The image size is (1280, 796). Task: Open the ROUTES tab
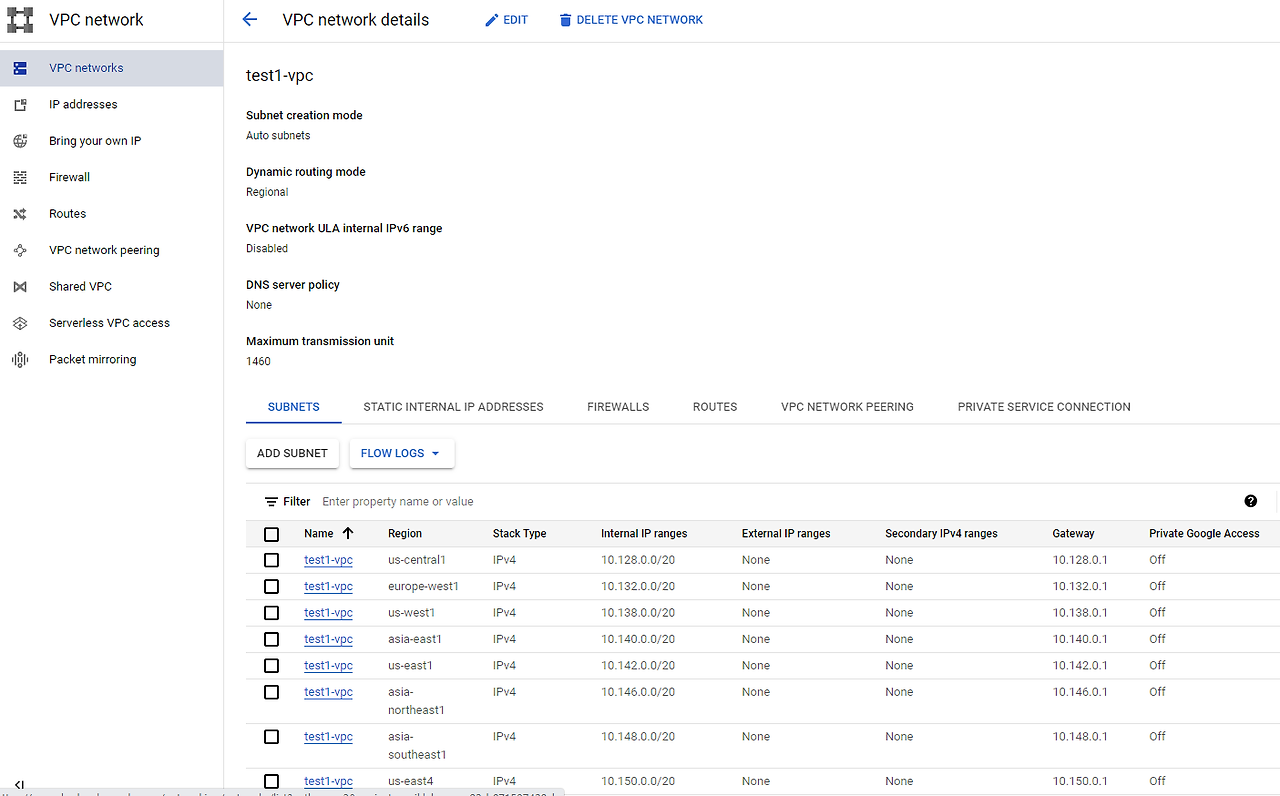pyautogui.click(x=715, y=407)
